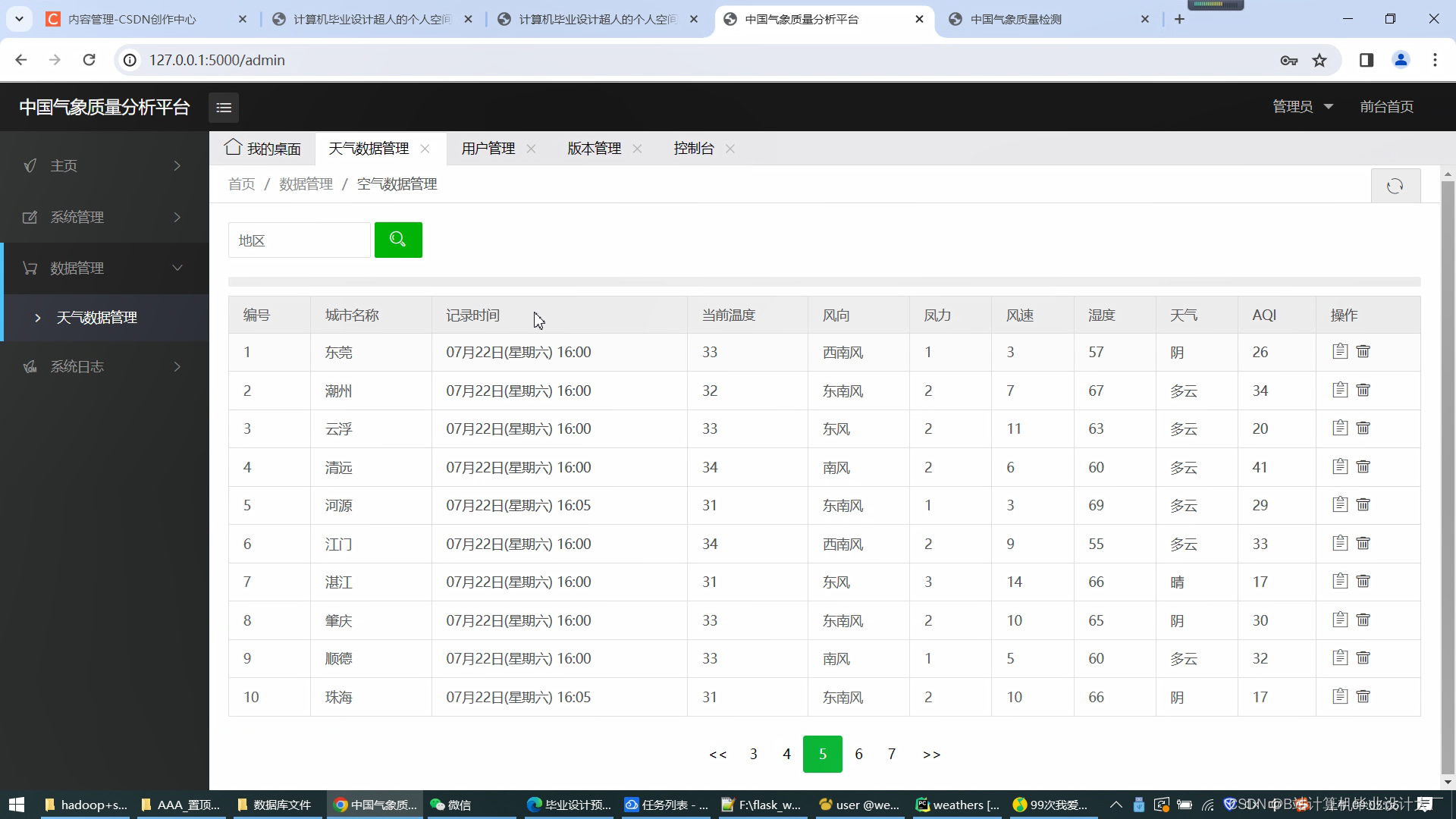This screenshot has height=819, width=1456.
Task: Click the delete icon for row 7 湛江
Action: click(x=1362, y=581)
